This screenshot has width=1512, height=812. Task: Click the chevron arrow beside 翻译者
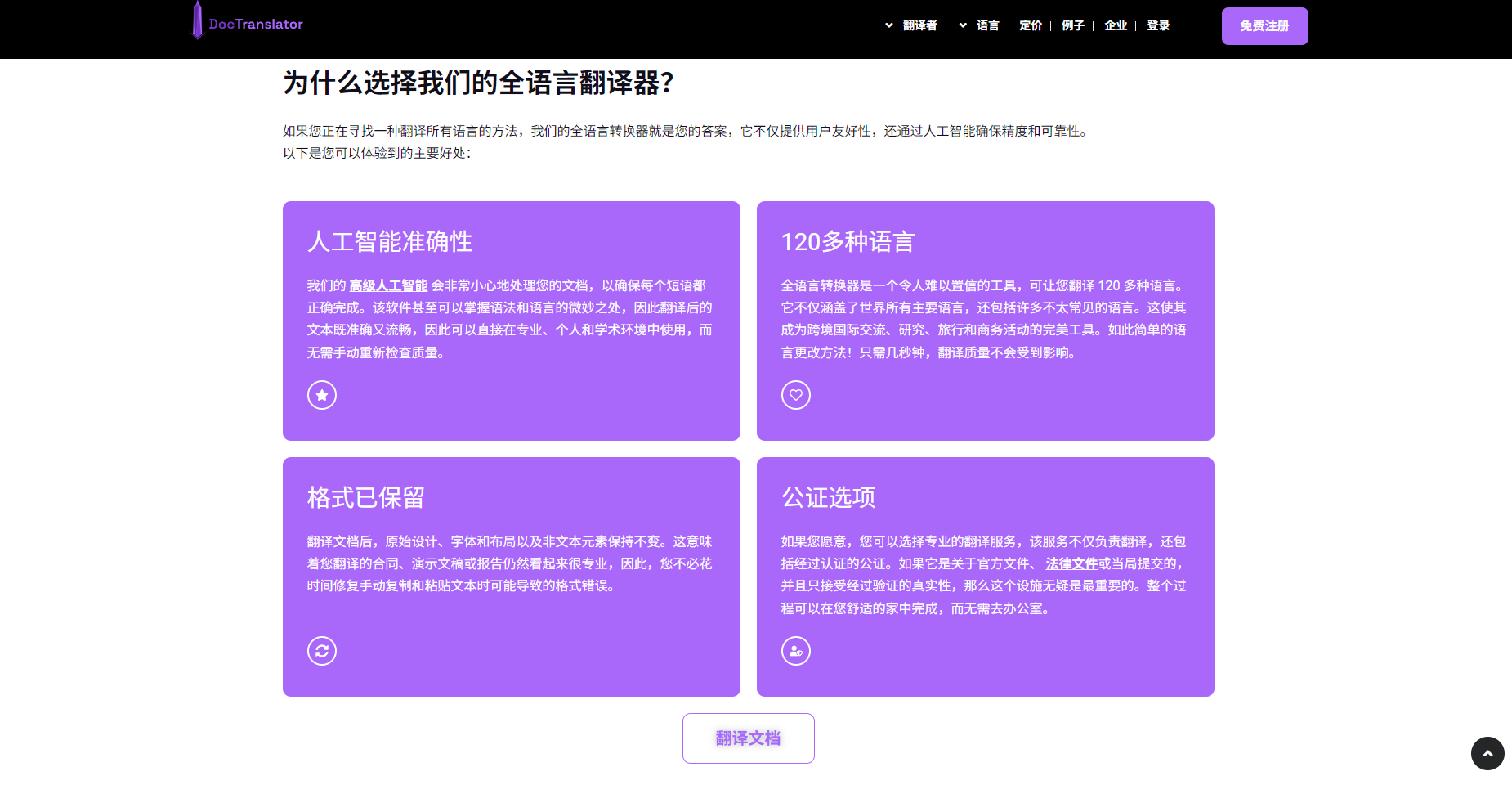[x=889, y=25]
